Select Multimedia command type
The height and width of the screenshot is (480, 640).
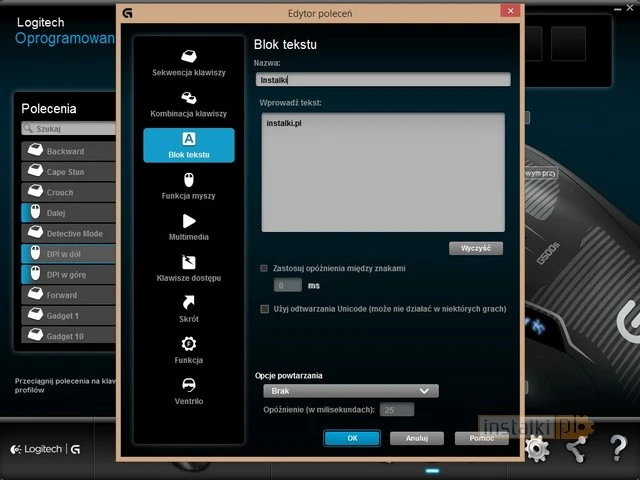189,227
